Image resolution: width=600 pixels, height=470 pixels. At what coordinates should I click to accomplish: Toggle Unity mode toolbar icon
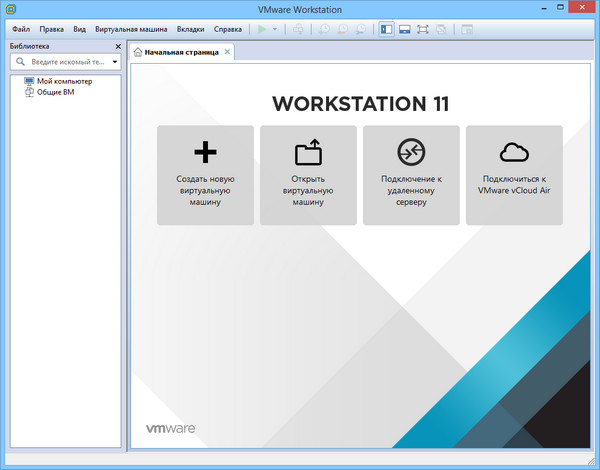[x=441, y=30]
